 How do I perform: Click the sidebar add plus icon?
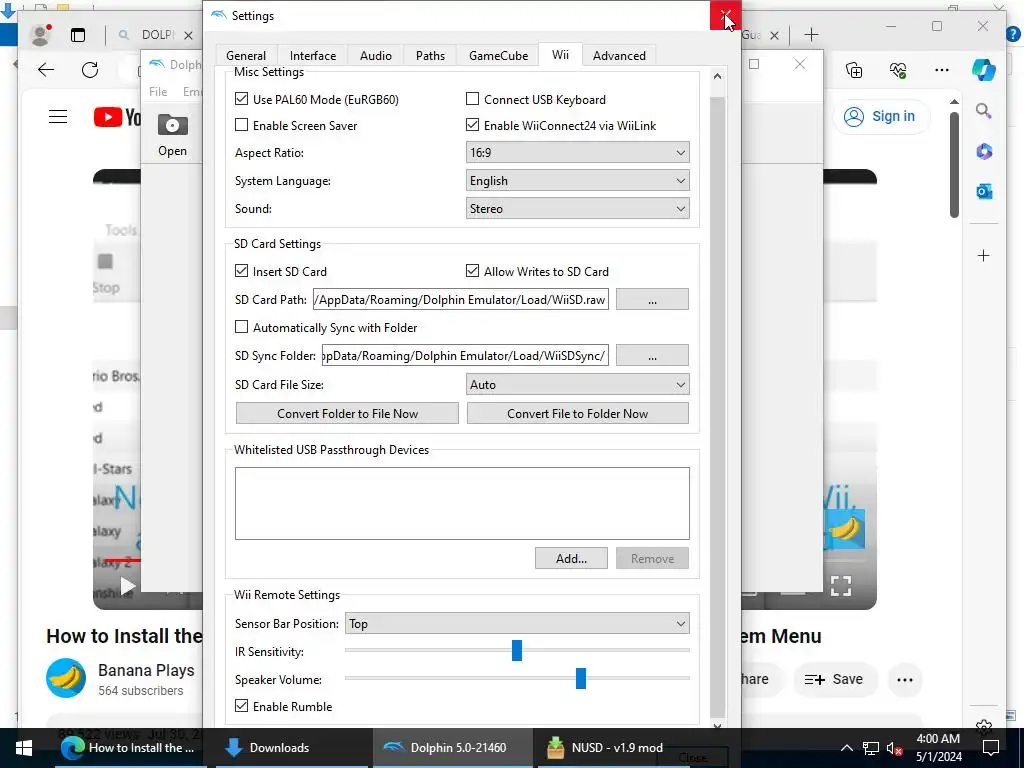[x=984, y=255]
